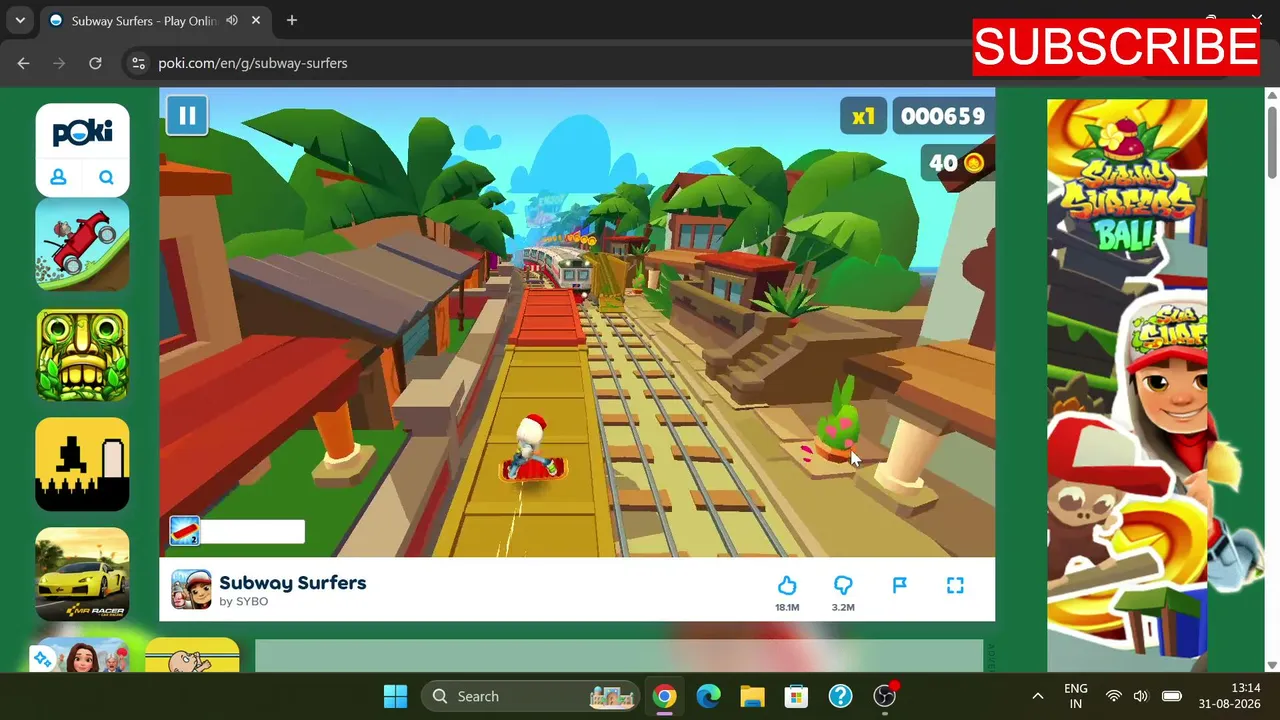The image size is (1280, 720).
Task: Launch Microsoft Edge from the taskbar
Action: (x=708, y=696)
